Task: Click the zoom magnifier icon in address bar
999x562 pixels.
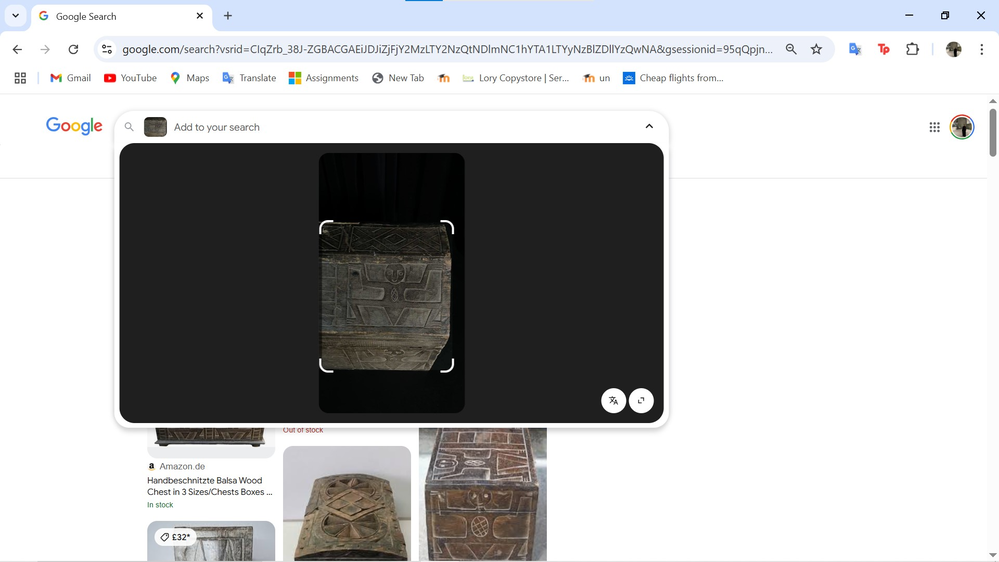Action: (791, 49)
